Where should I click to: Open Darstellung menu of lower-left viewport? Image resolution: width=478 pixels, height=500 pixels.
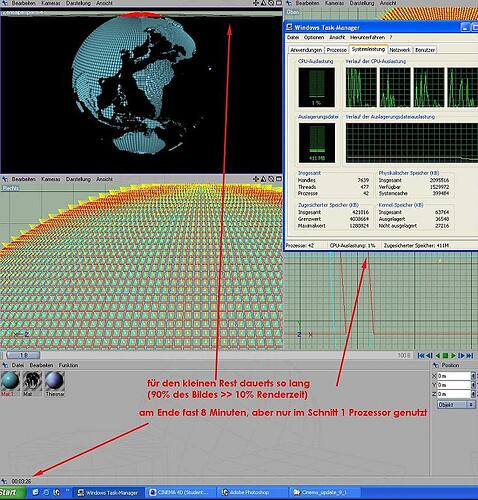(x=78, y=179)
